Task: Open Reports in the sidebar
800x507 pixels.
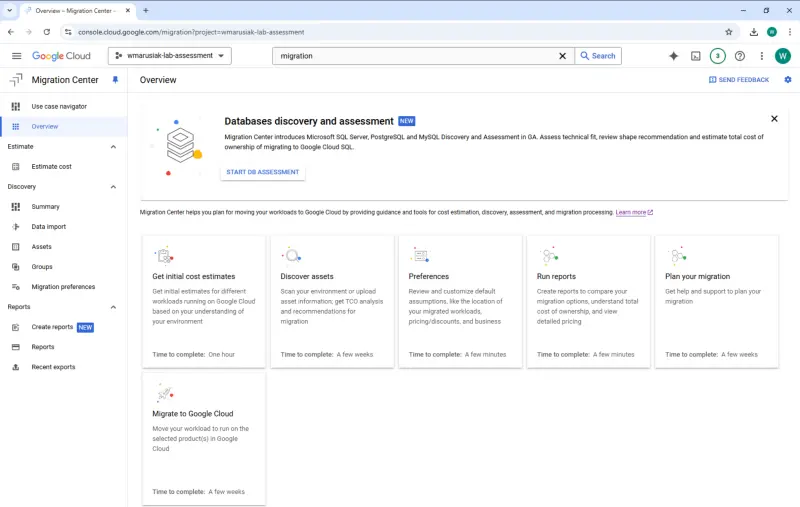Action: pos(64,347)
